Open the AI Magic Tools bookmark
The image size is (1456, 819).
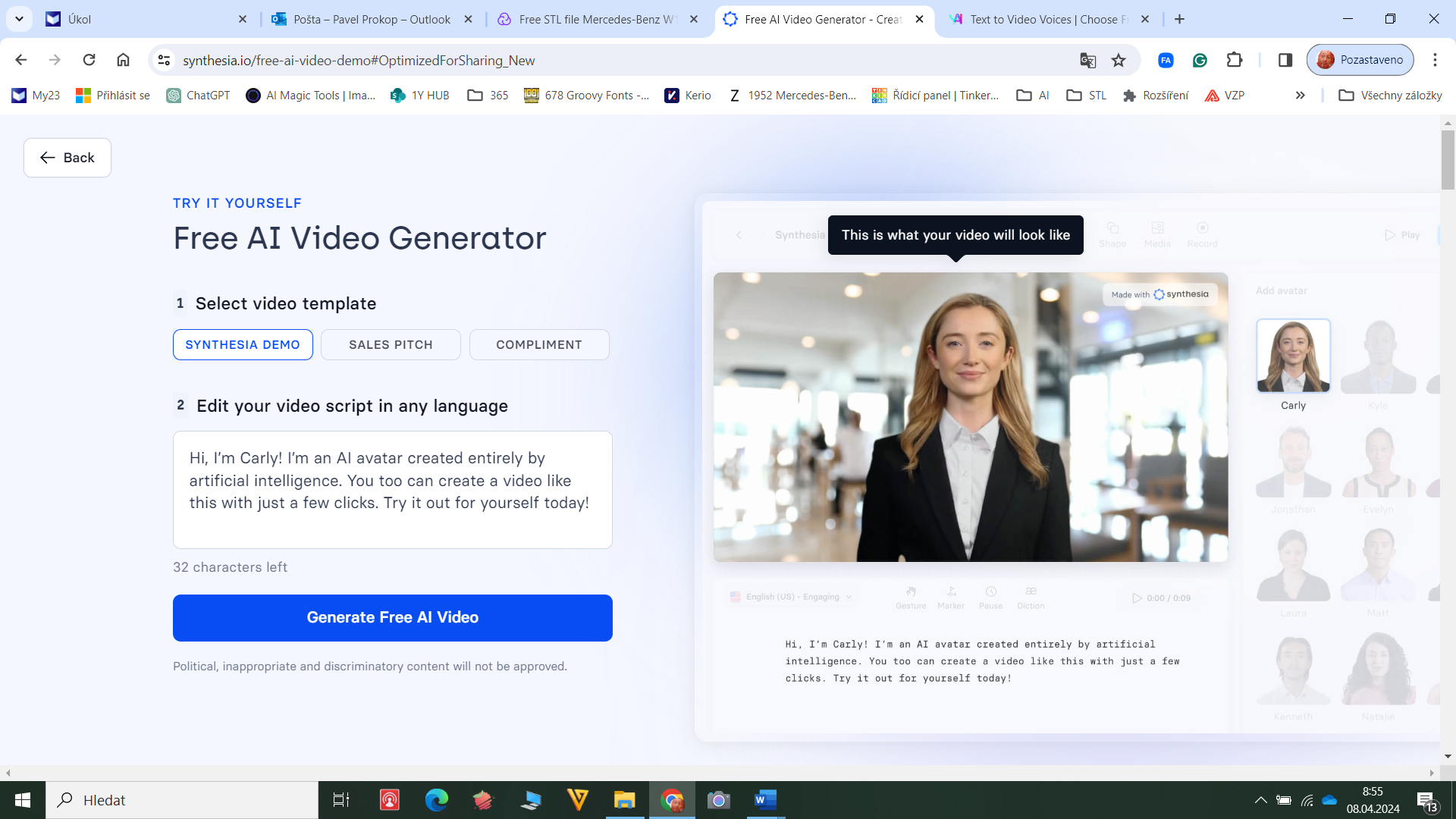point(311,95)
